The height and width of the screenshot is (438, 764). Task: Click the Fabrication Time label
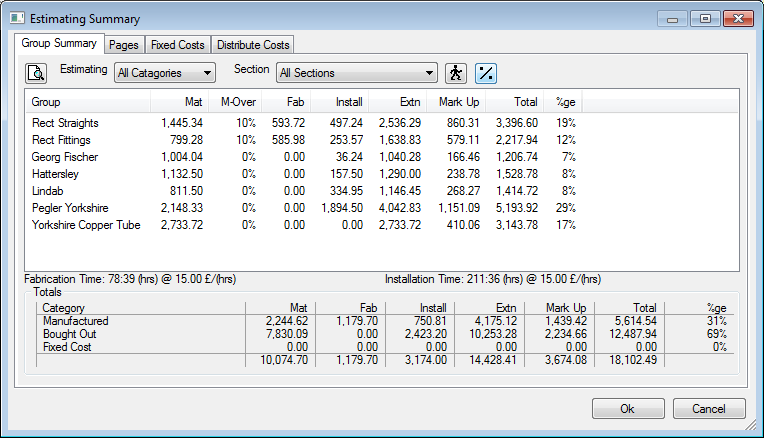click(x=130, y=279)
